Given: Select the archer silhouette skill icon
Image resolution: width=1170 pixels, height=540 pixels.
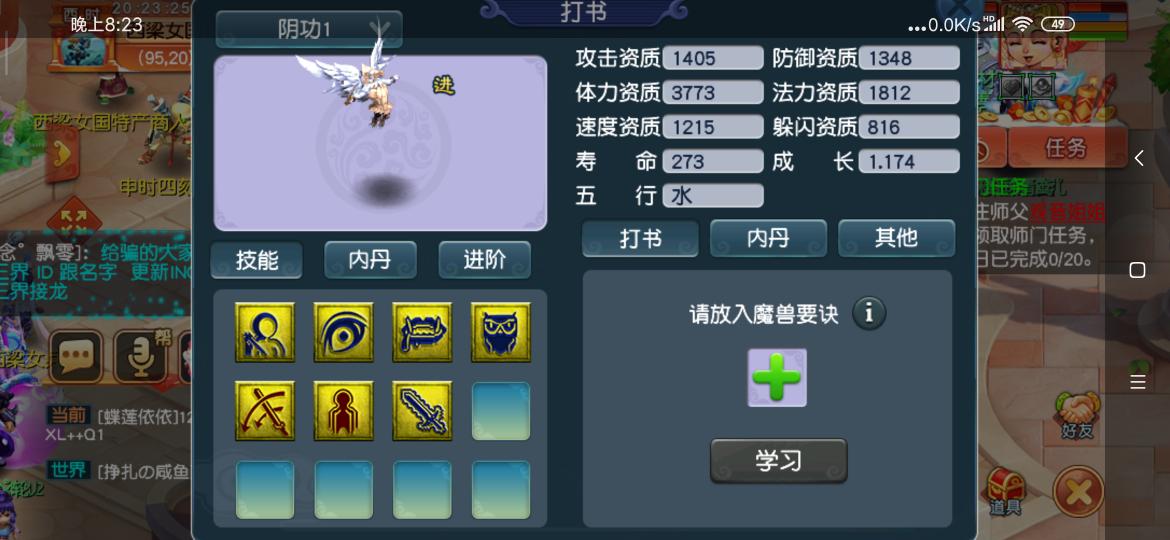Looking at the screenshot, I should 265,332.
